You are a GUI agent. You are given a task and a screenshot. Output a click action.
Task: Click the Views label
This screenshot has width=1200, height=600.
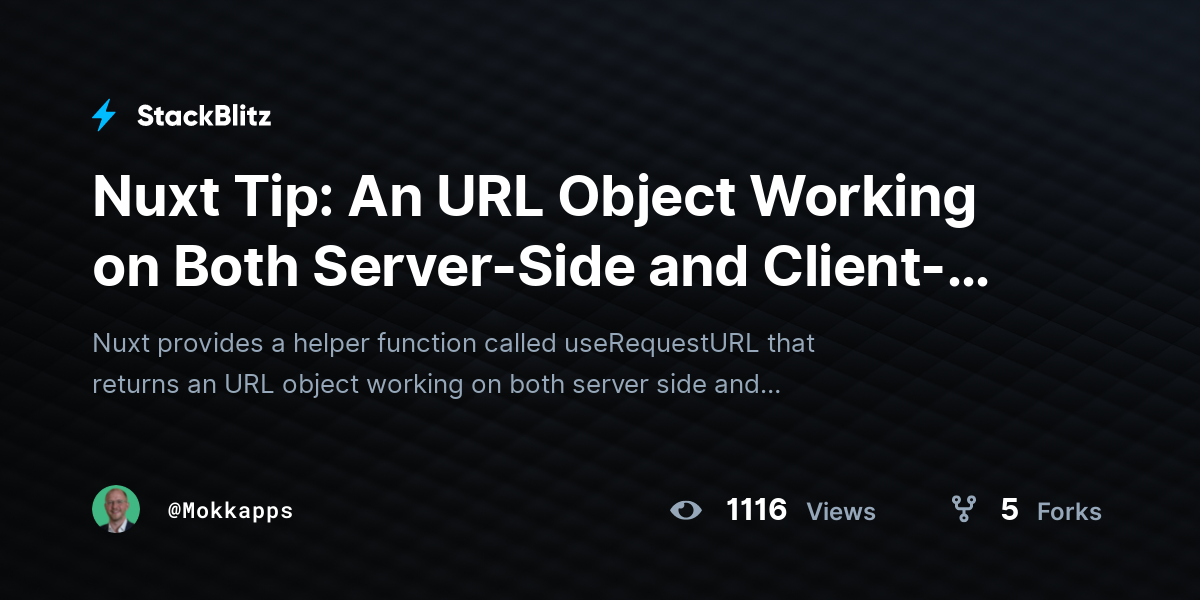841,512
